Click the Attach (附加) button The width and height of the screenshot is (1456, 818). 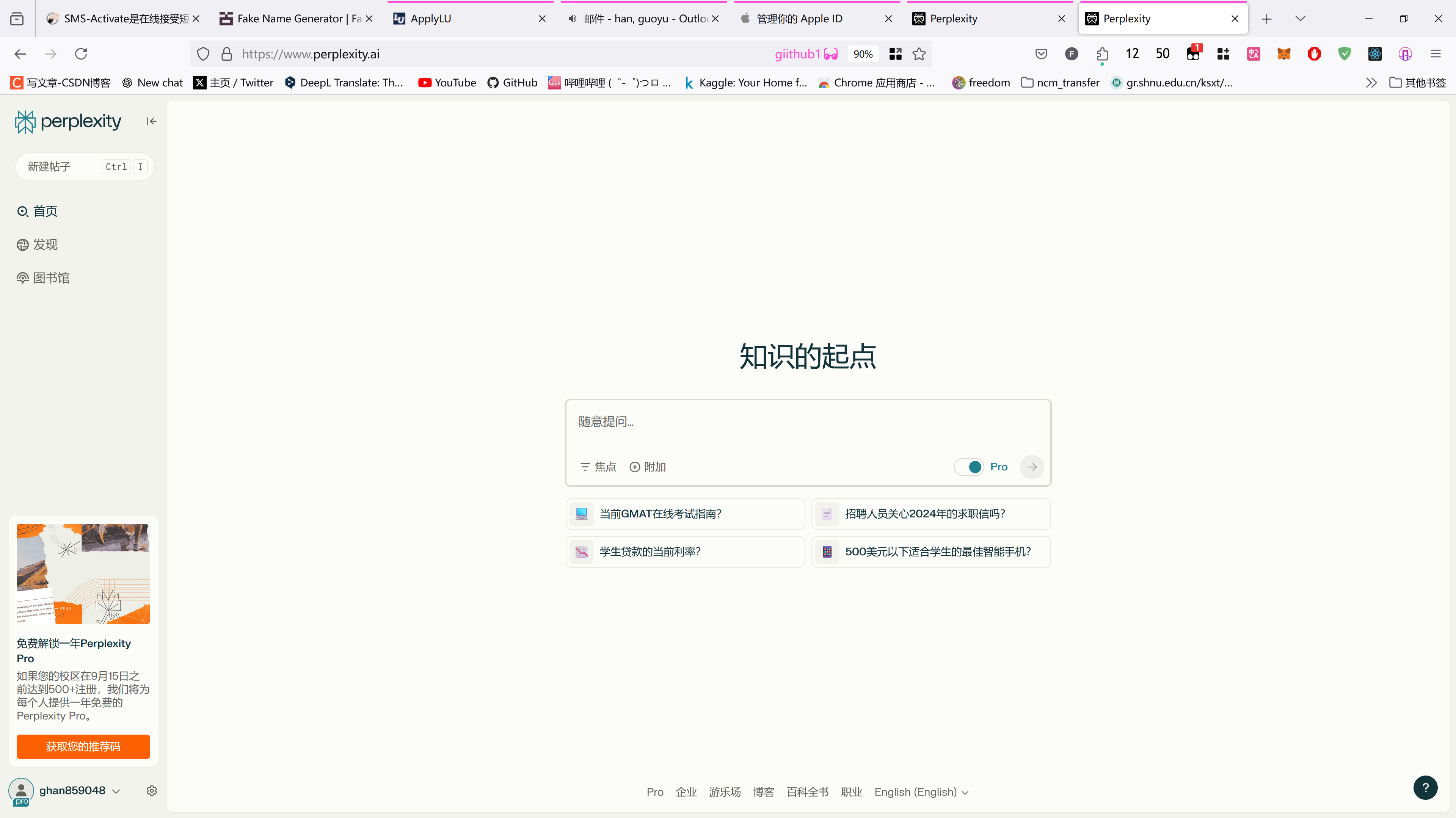tap(648, 467)
